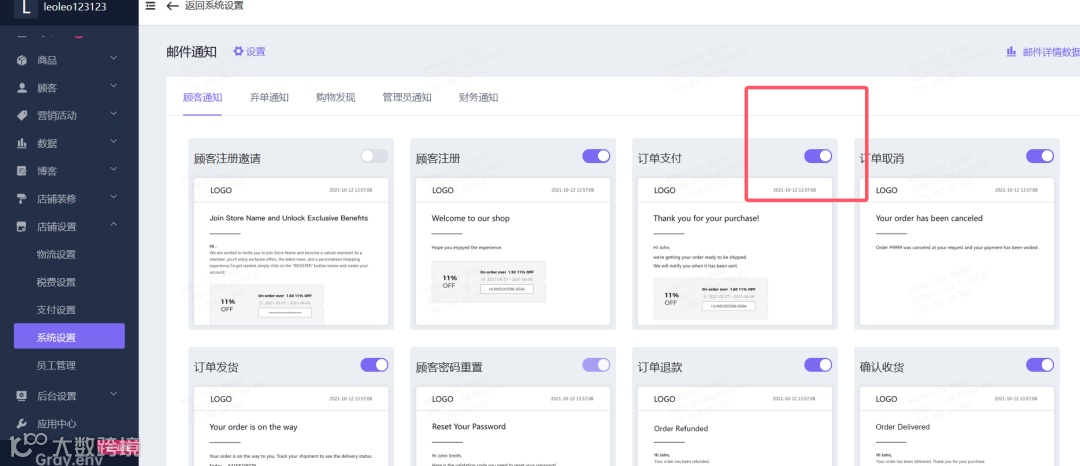Expand the 后台设置 menu chevron
The image size is (1080, 466).
coord(114,395)
